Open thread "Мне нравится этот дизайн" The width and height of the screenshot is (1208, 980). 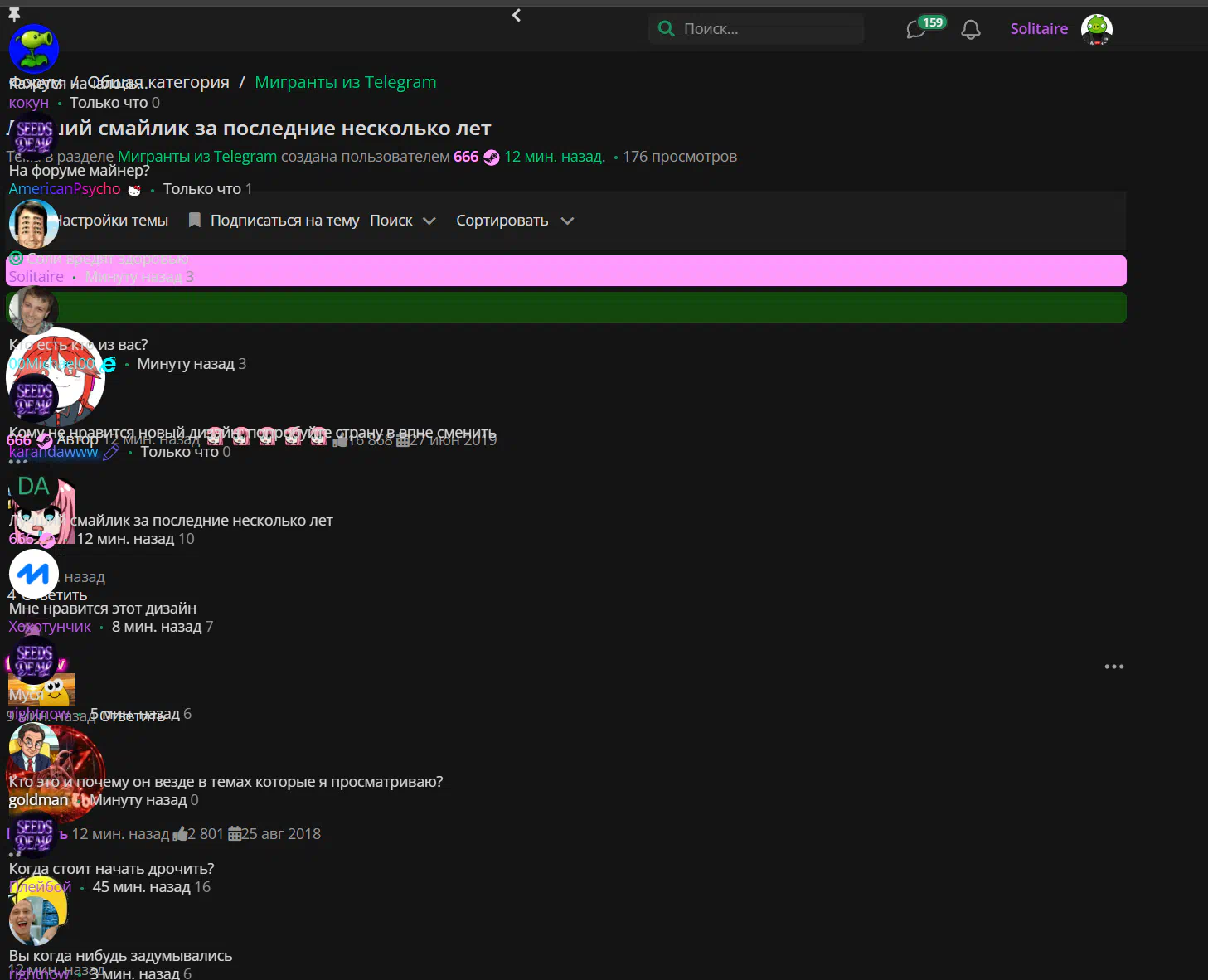[103, 609]
